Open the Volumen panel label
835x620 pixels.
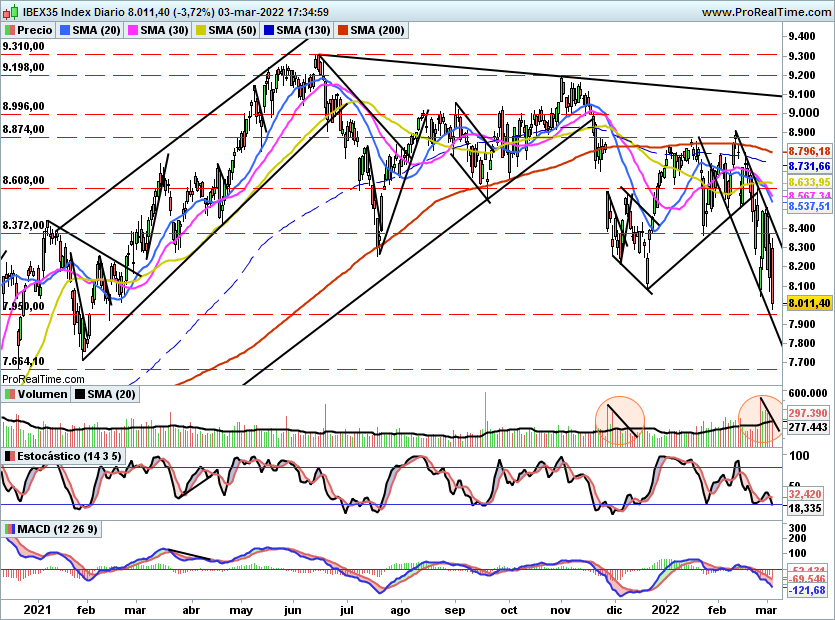pyautogui.click(x=43, y=394)
